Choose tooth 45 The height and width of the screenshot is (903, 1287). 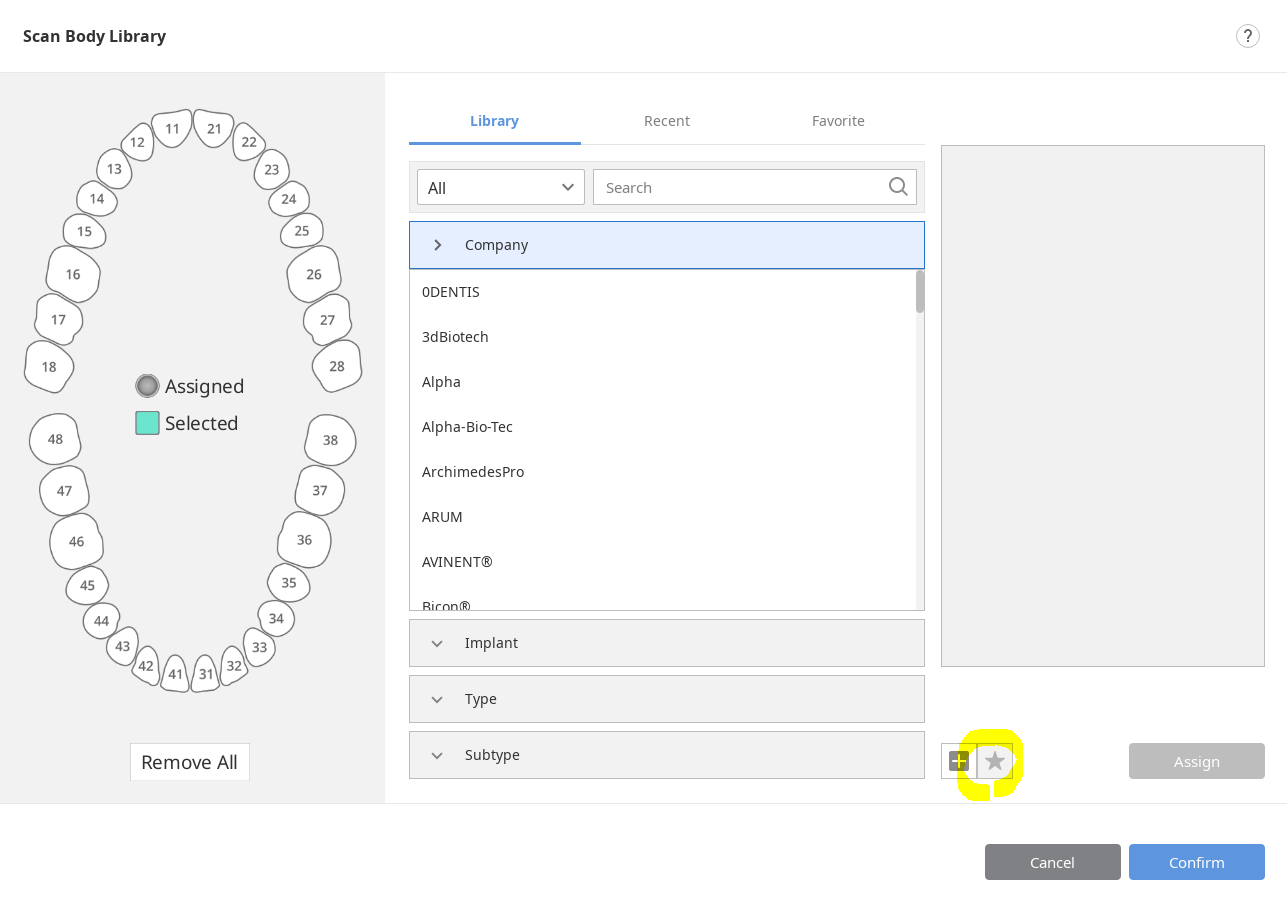(x=87, y=585)
